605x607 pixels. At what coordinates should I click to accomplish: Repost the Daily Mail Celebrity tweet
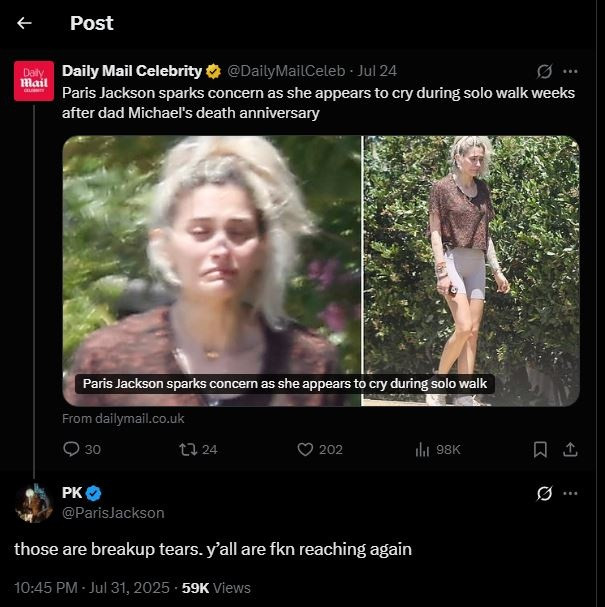183,450
